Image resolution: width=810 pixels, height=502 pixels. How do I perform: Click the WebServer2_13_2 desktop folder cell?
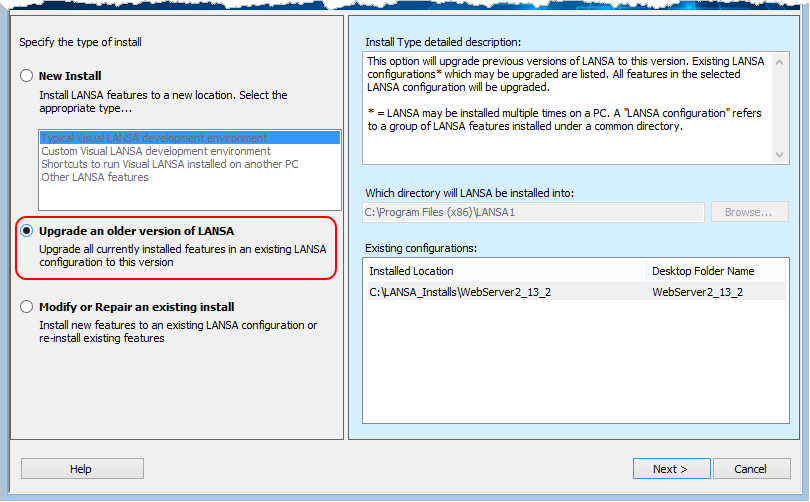coord(697,292)
